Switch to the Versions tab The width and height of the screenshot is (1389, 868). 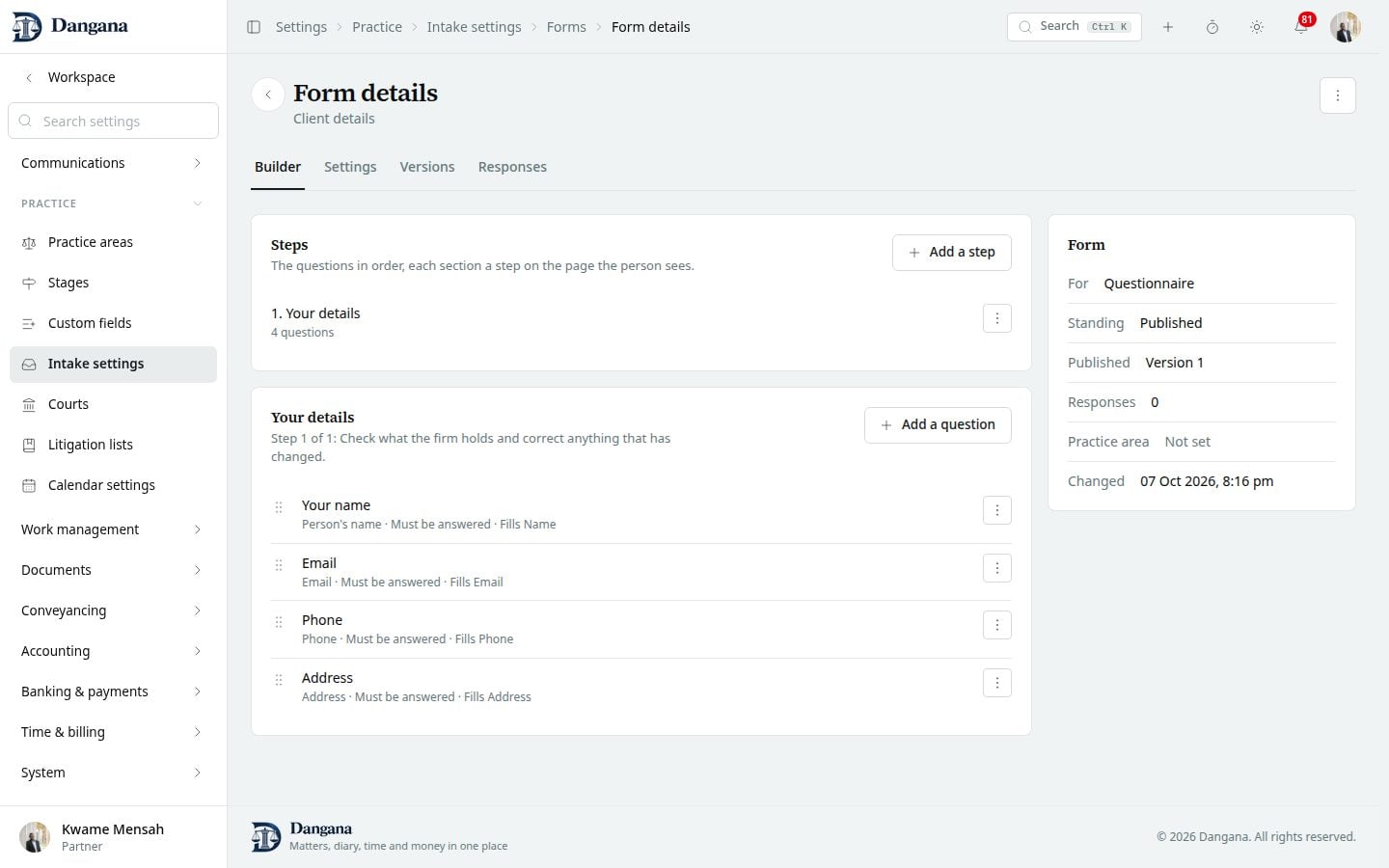point(427,167)
